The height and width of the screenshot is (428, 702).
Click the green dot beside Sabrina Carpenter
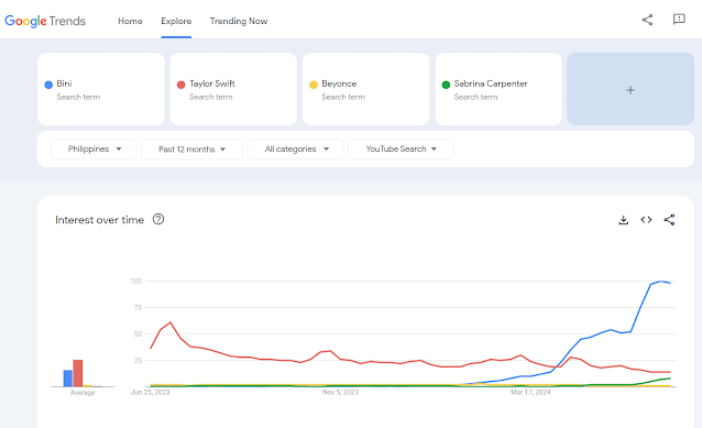(x=446, y=85)
